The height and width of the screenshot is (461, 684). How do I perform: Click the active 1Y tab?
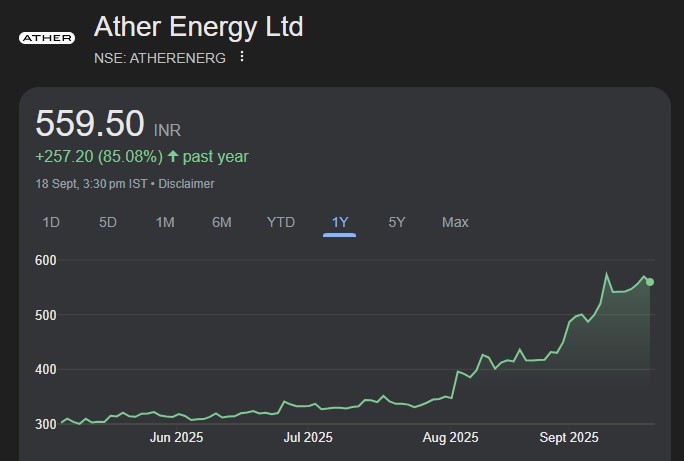point(340,222)
